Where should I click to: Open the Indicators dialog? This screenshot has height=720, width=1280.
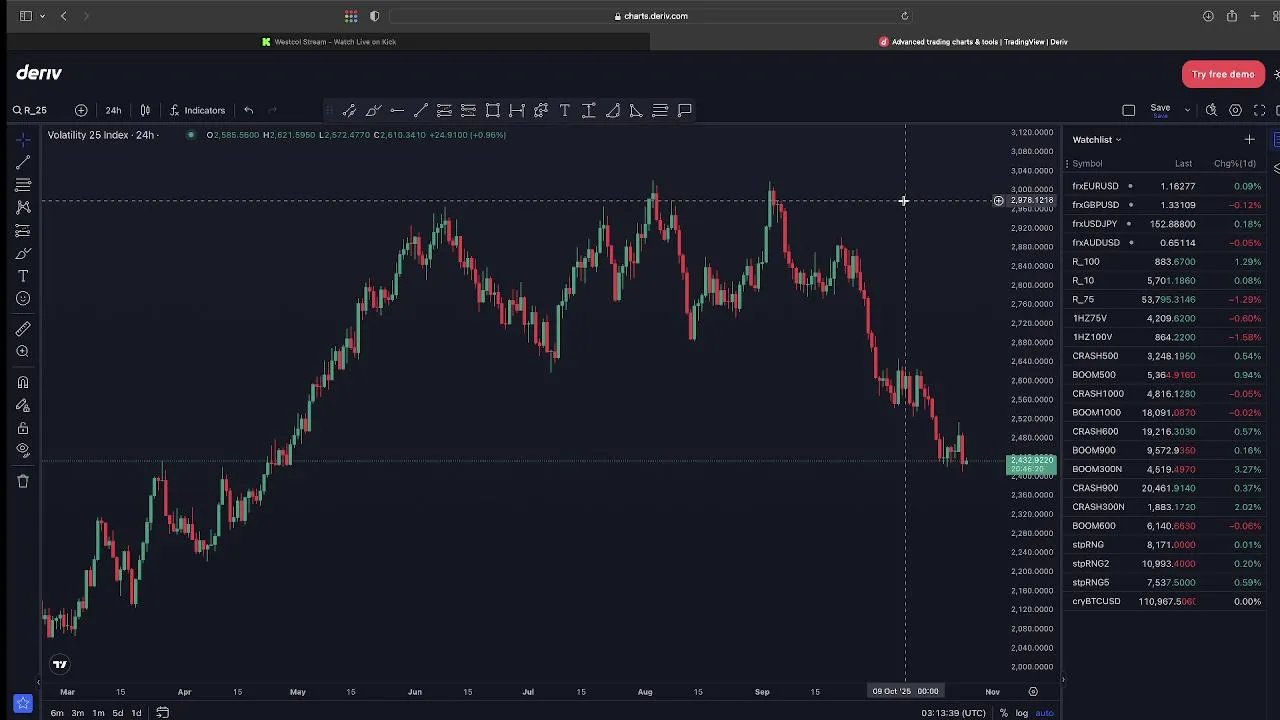click(197, 110)
